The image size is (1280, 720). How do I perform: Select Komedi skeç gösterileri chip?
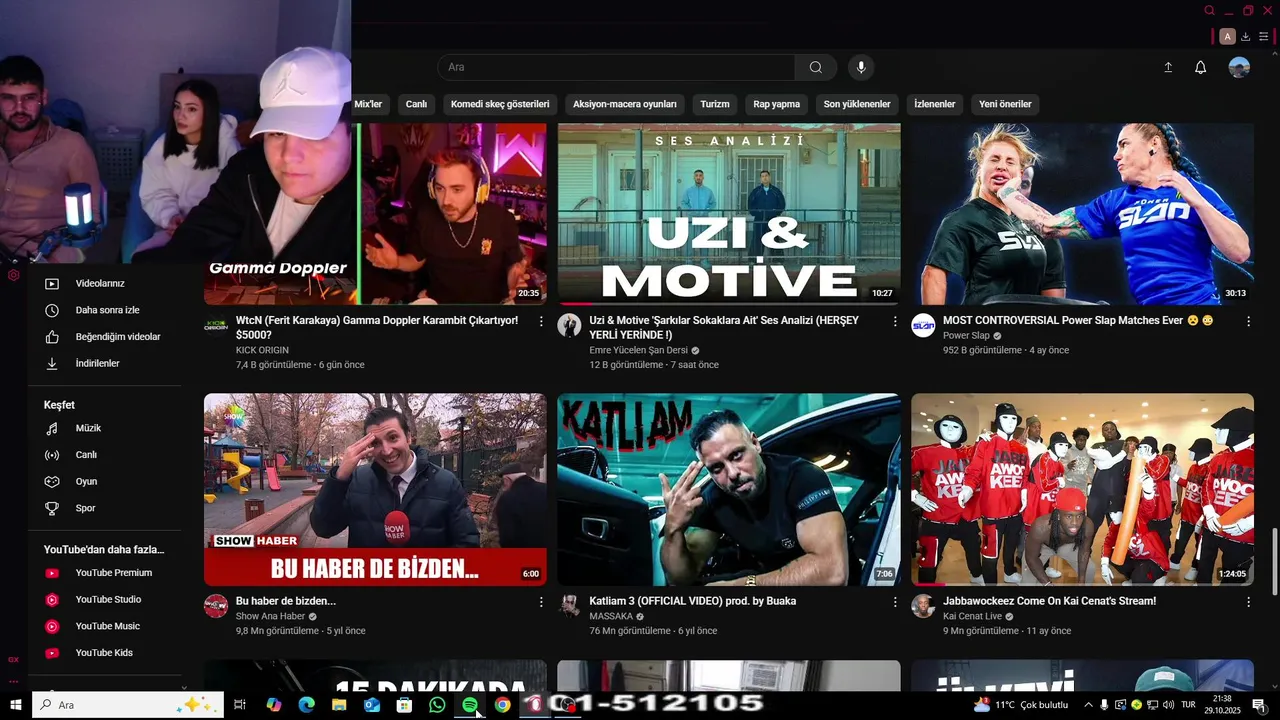pos(500,104)
